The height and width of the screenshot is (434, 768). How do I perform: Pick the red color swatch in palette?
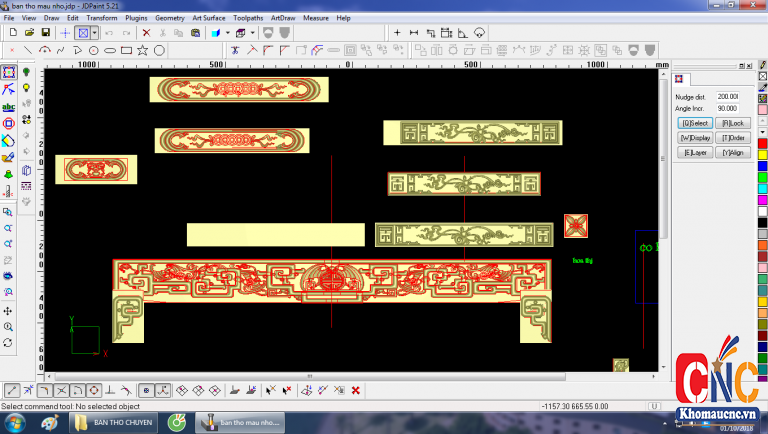(762, 144)
